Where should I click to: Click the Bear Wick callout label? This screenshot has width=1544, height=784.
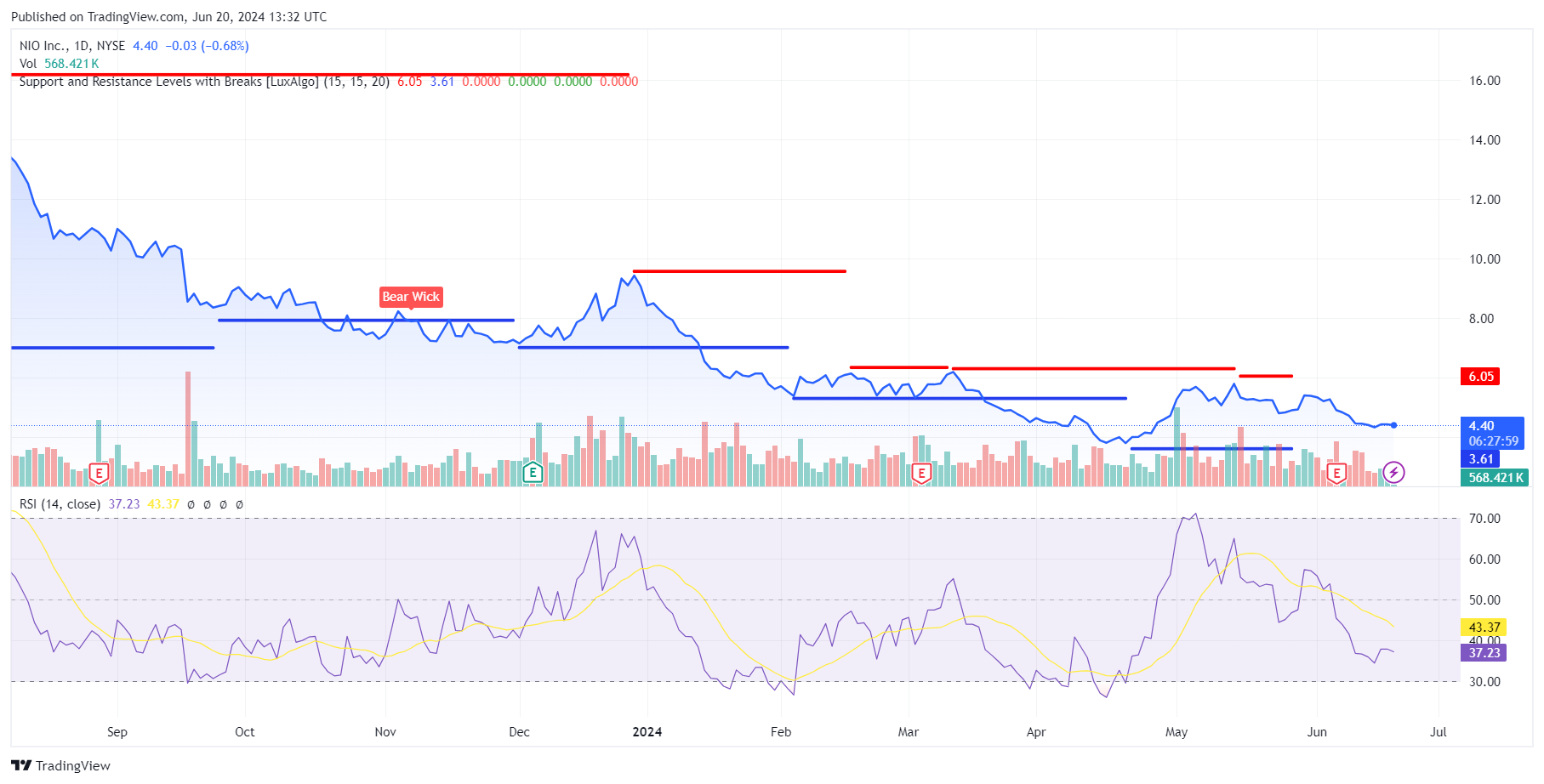coord(411,297)
